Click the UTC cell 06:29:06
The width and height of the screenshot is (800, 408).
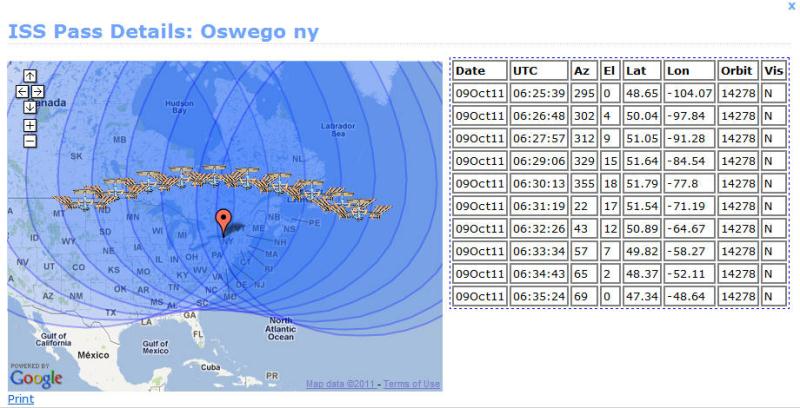[x=539, y=161]
